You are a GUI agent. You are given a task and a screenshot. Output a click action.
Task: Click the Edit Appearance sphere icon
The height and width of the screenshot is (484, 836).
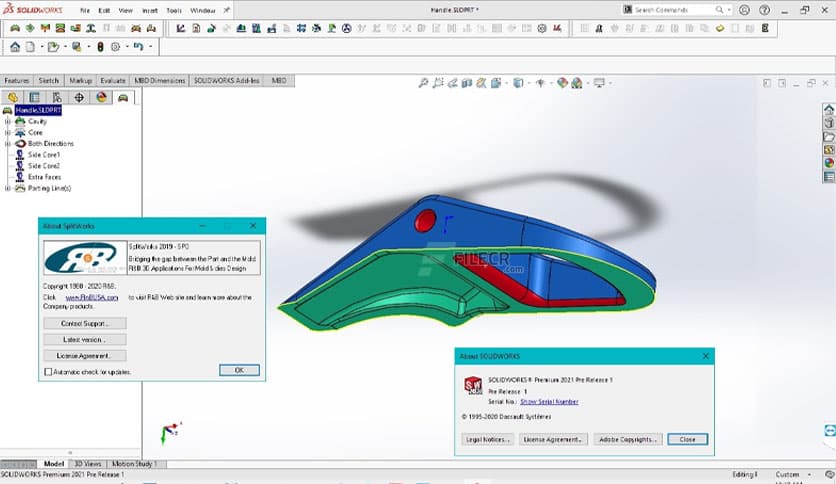(x=562, y=83)
